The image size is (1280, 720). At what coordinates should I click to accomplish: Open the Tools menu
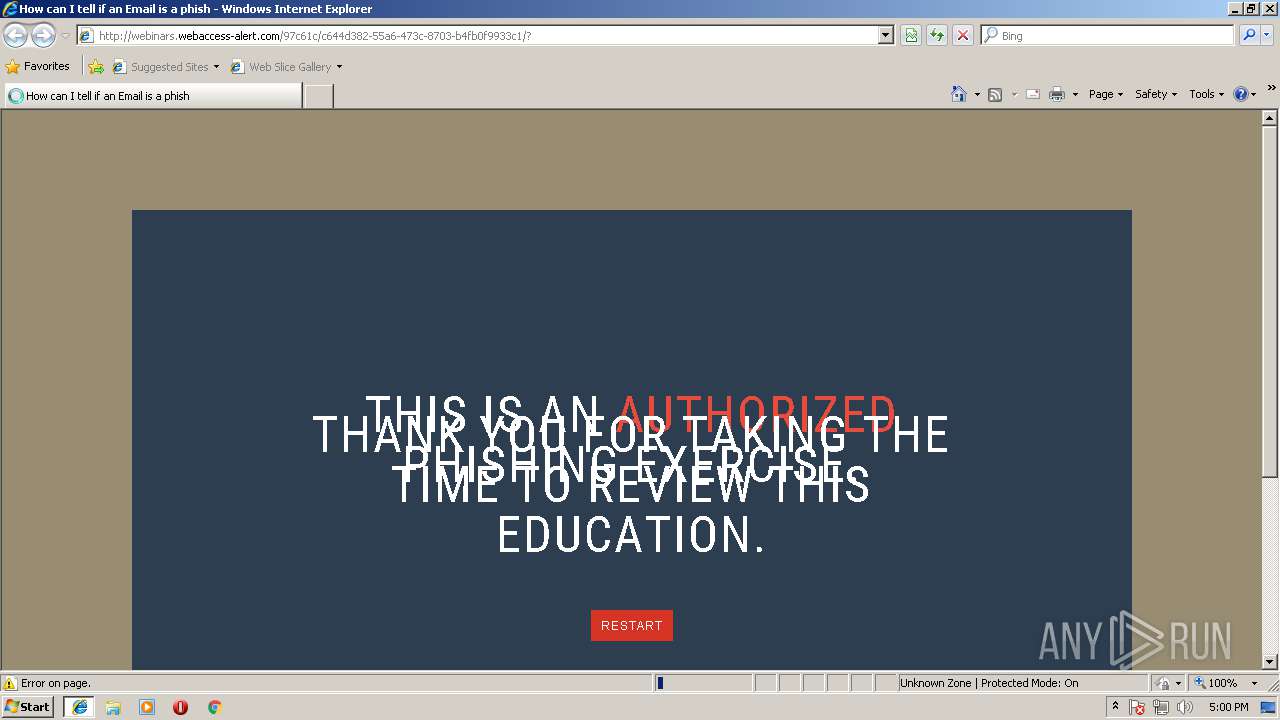coord(1206,94)
